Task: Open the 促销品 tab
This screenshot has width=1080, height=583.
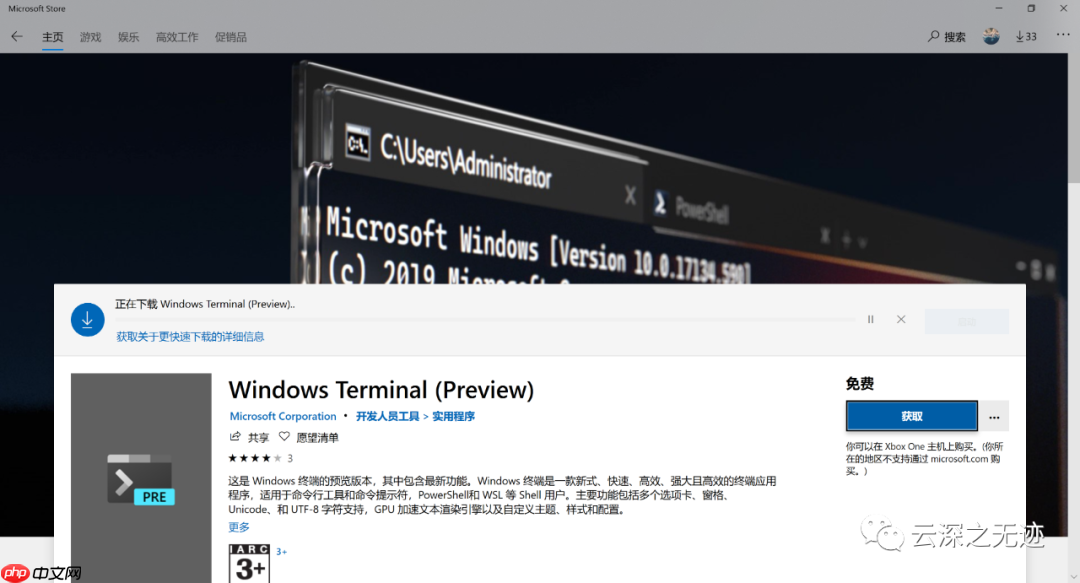Action: click(231, 37)
